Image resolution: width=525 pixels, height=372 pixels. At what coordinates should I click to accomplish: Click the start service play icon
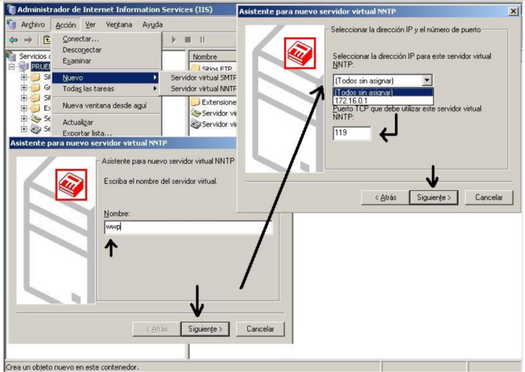pyautogui.click(x=174, y=40)
